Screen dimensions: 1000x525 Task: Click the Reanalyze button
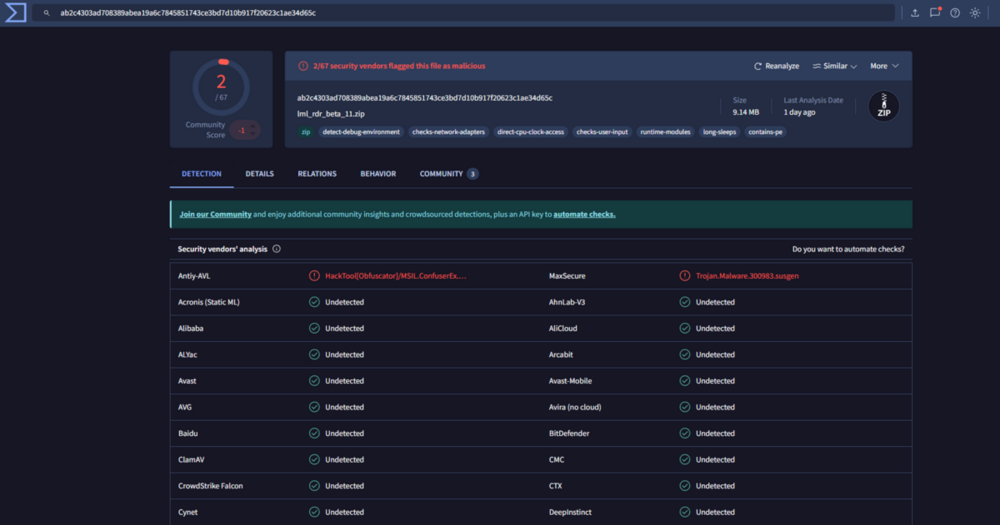(x=776, y=66)
